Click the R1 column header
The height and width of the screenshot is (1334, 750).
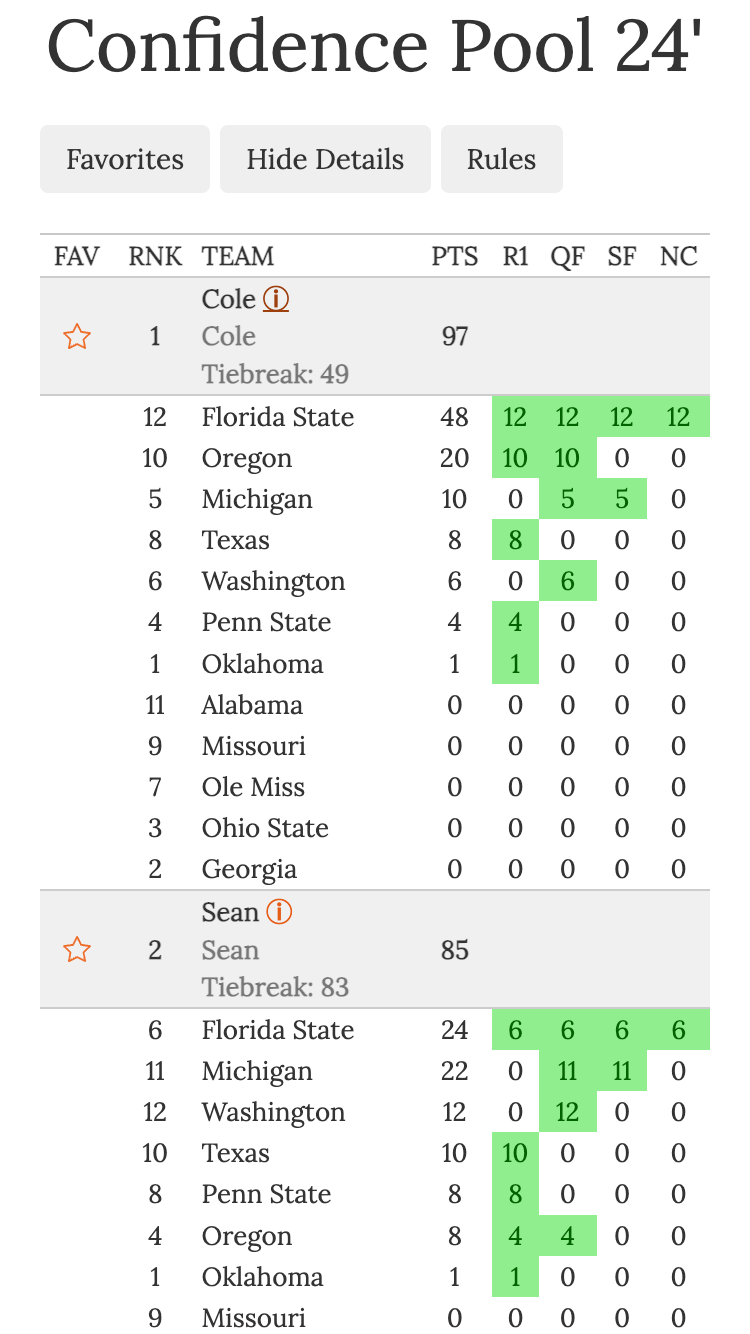coord(515,256)
